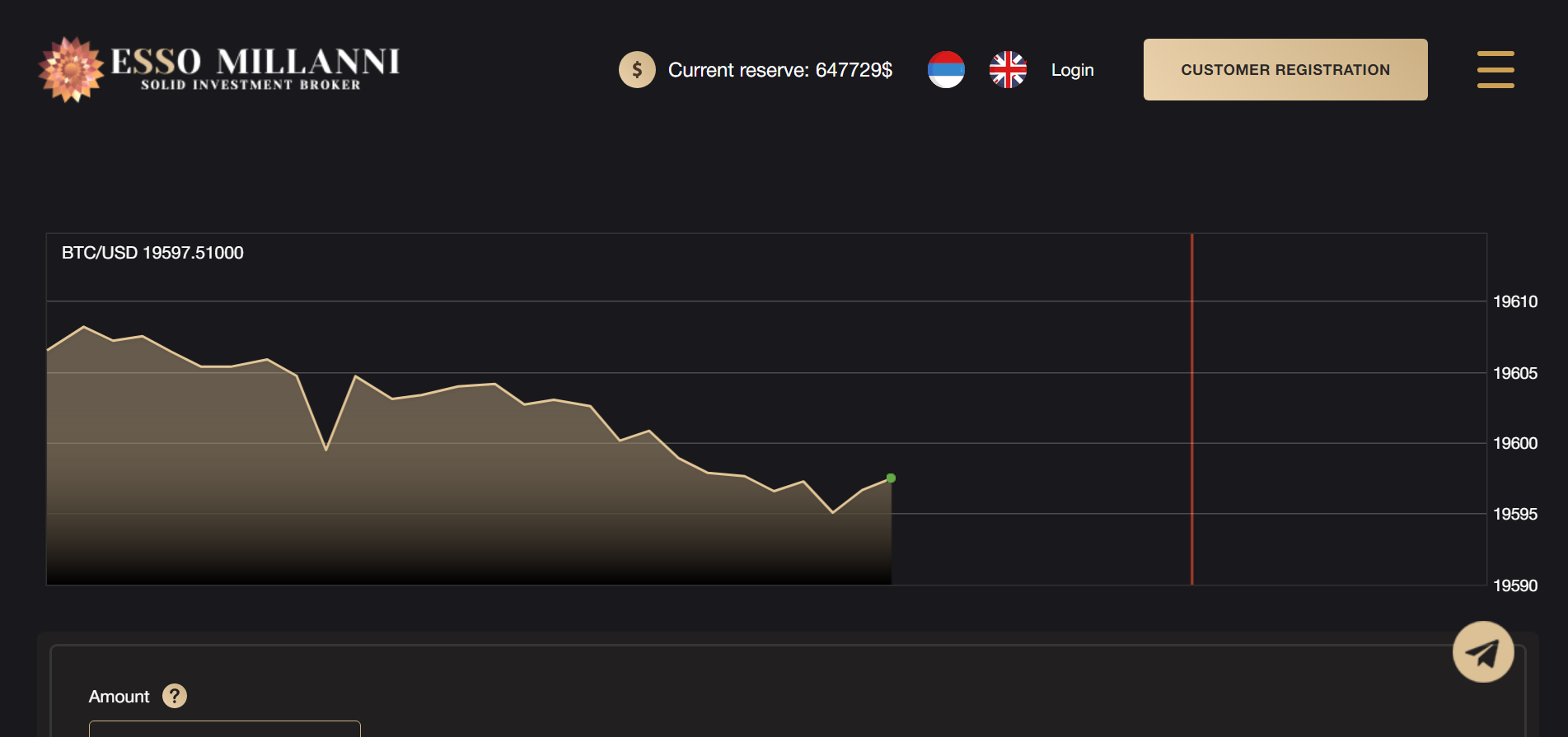Click the Amount help question mark

pyautogui.click(x=175, y=697)
